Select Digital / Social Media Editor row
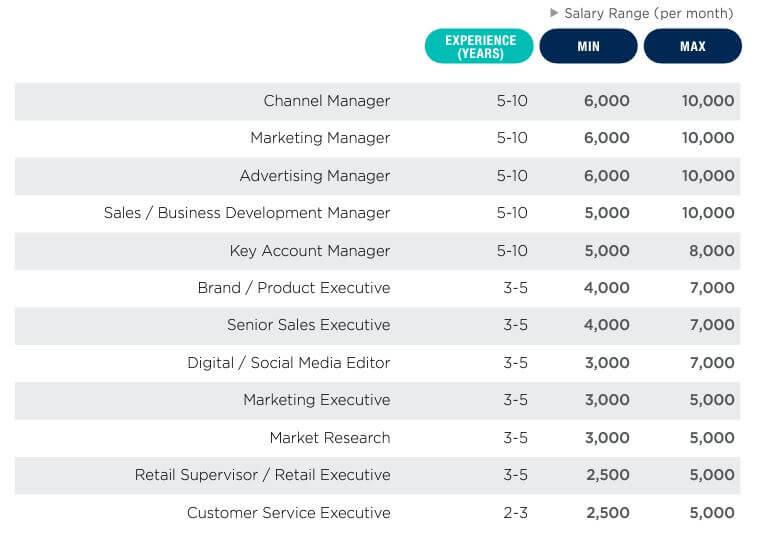Image resolution: width=759 pixels, height=538 pixels. pos(288,363)
